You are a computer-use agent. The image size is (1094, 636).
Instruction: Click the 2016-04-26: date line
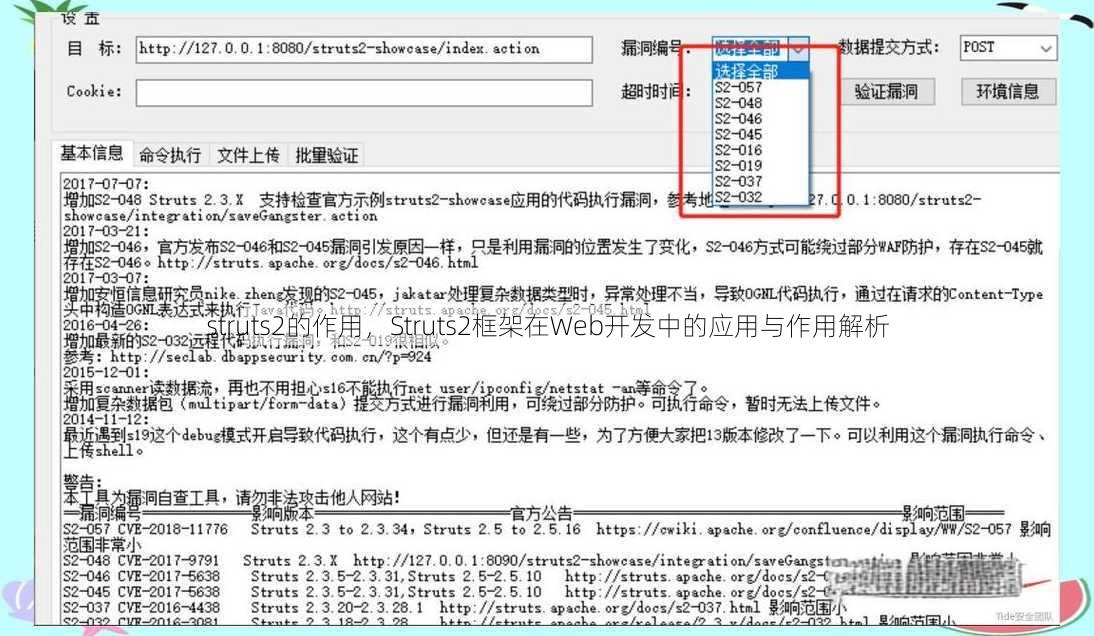[106, 325]
